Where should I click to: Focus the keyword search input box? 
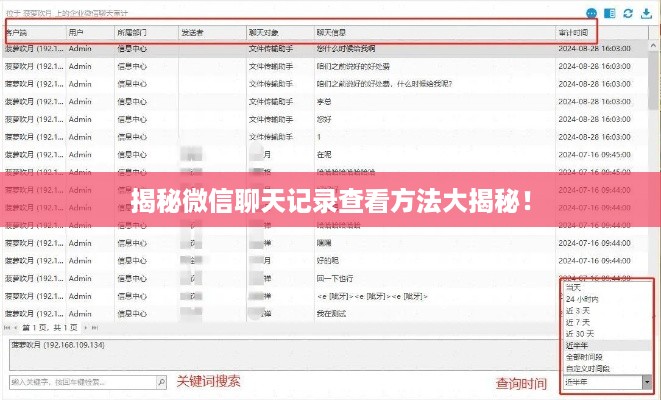tap(83, 382)
